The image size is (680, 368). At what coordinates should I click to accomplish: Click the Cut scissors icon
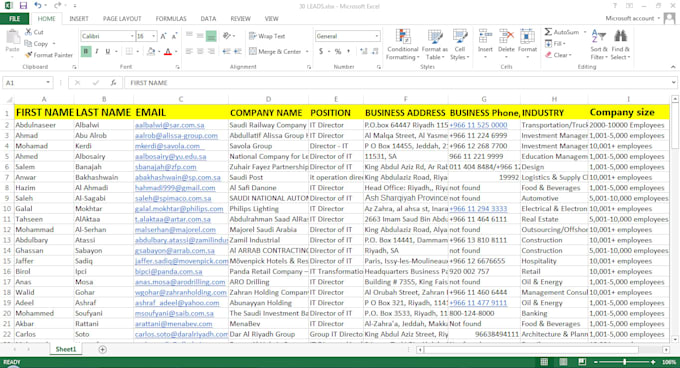[x=29, y=32]
